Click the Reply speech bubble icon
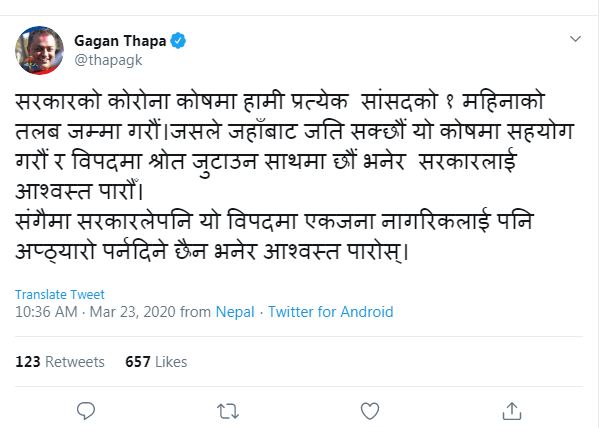This screenshot has height=428, width=606. click(x=87, y=409)
